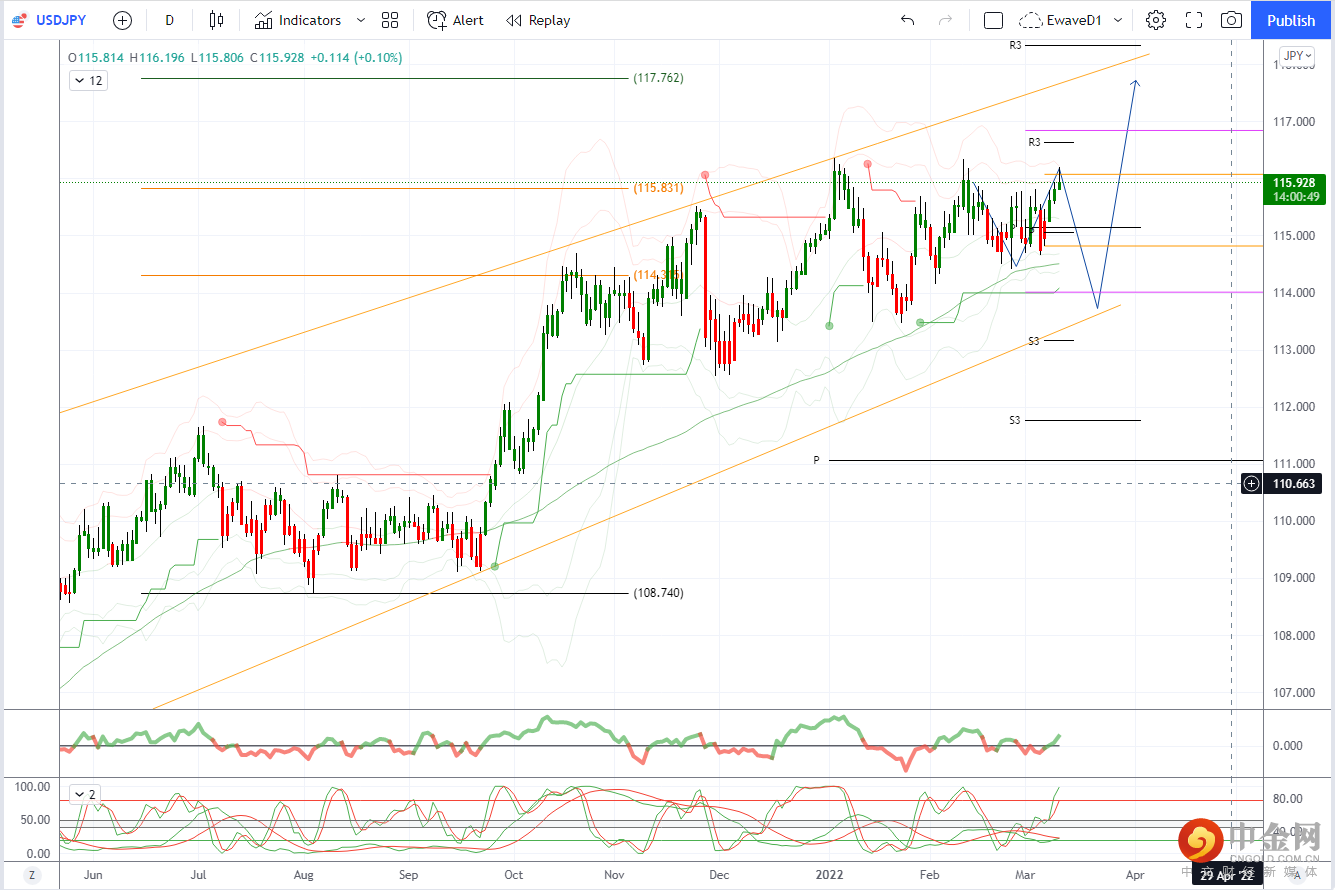Click the timezone Z button at bottom left
Viewport: 1335px width, 890px height.
point(31,874)
